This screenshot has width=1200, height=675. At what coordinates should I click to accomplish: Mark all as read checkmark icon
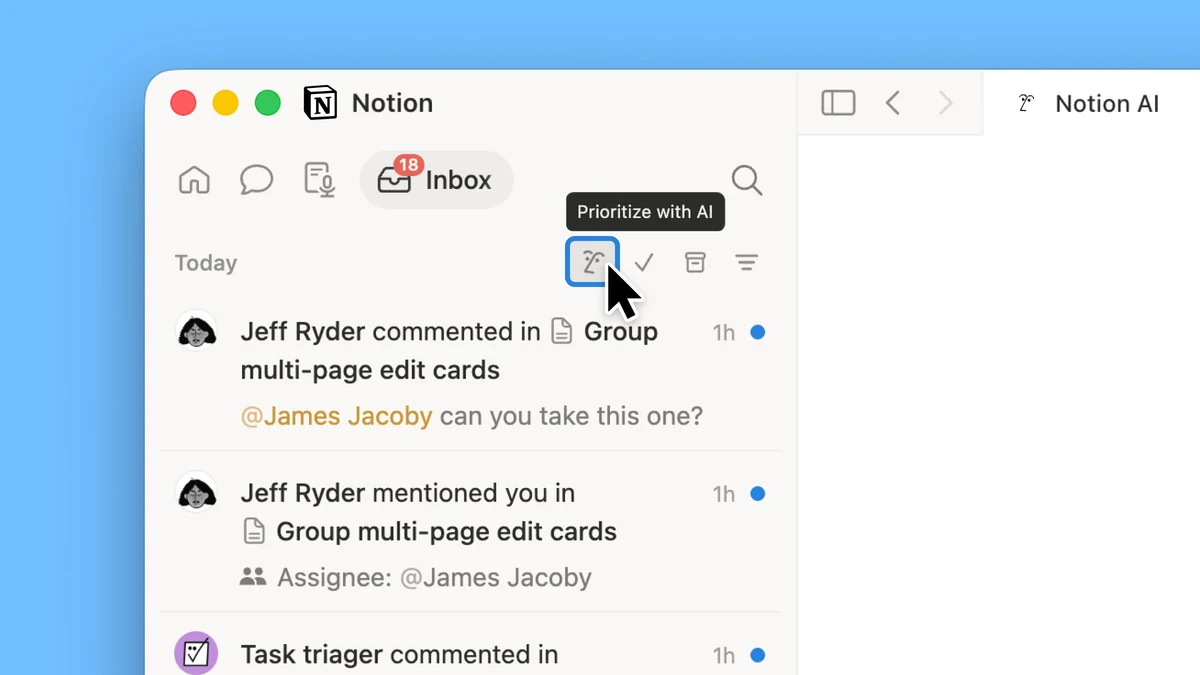(644, 263)
